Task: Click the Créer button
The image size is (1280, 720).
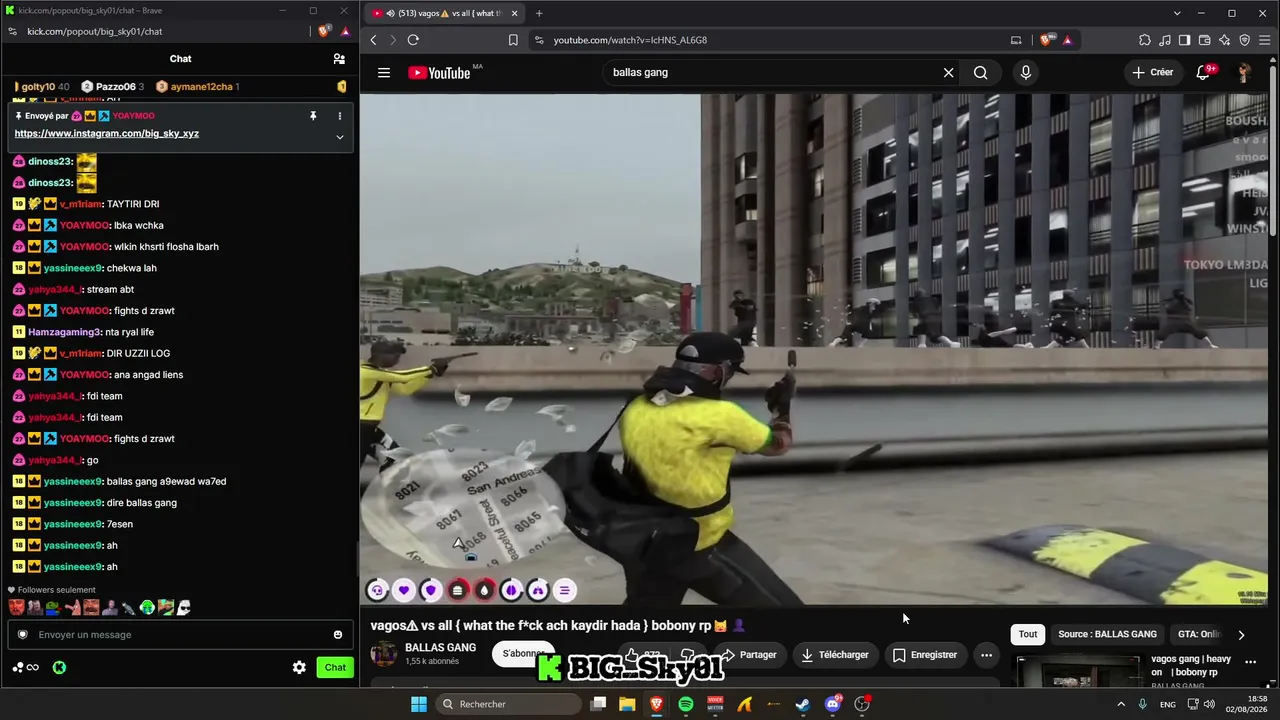Action: click(x=1152, y=72)
